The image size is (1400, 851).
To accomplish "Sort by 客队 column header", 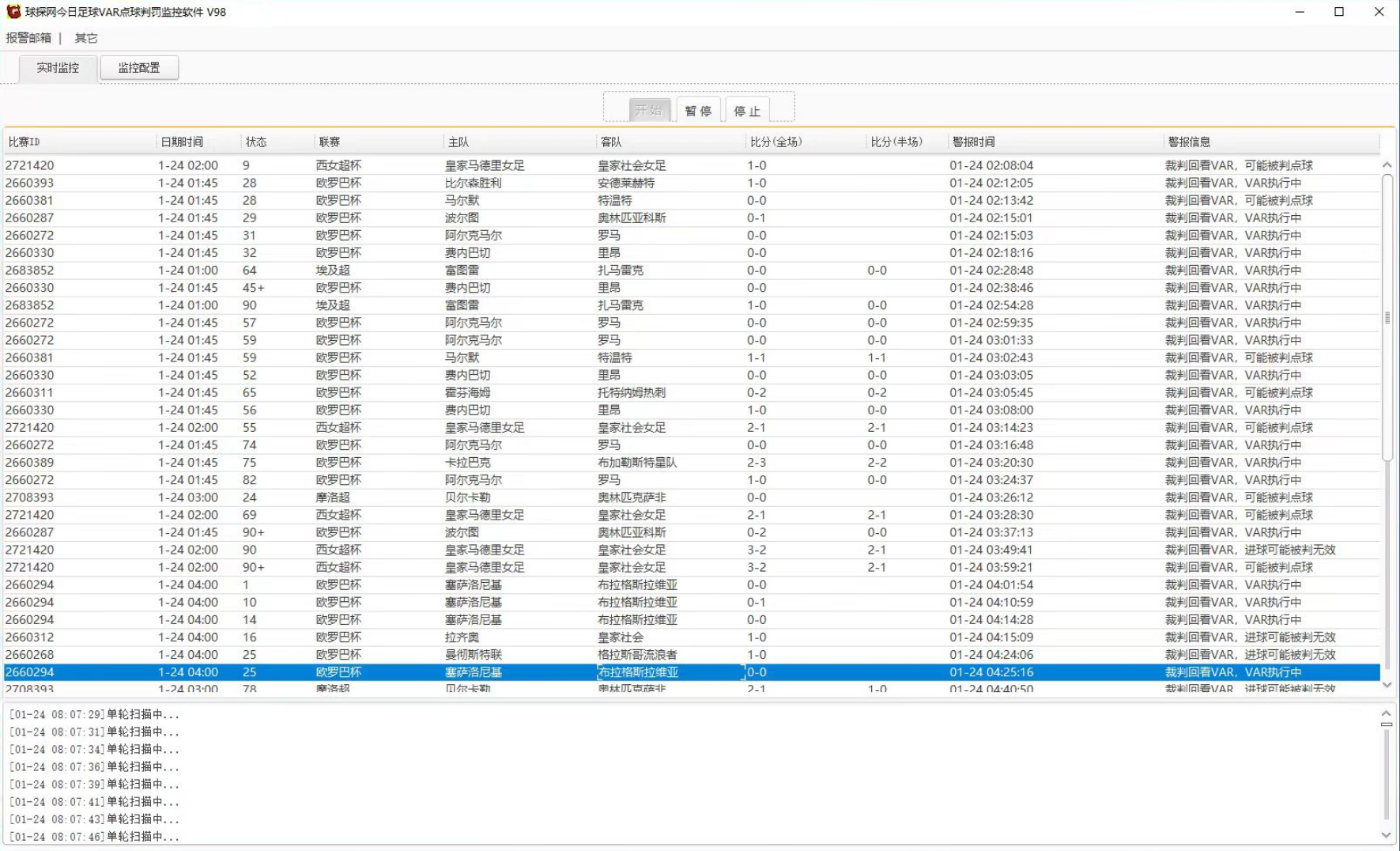I will coord(671,142).
